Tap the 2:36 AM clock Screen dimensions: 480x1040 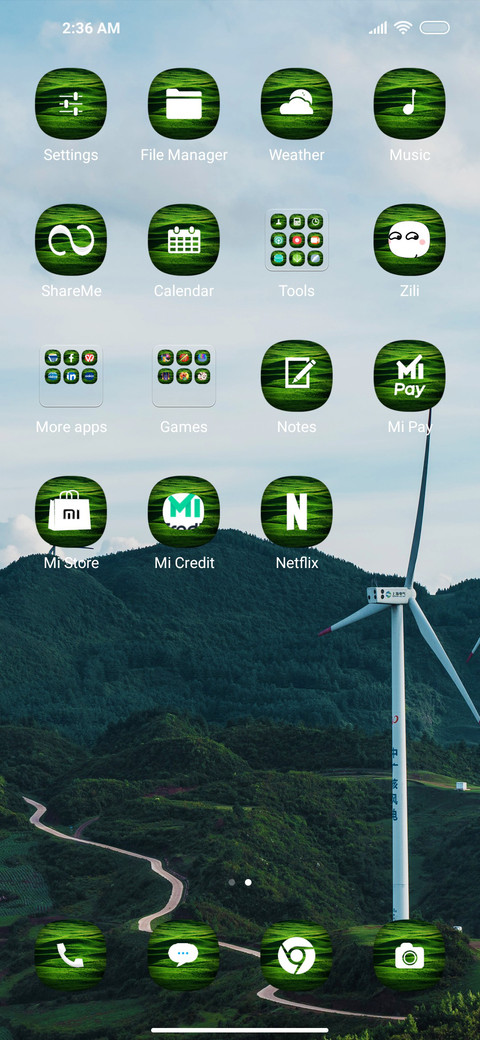[91, 28]
